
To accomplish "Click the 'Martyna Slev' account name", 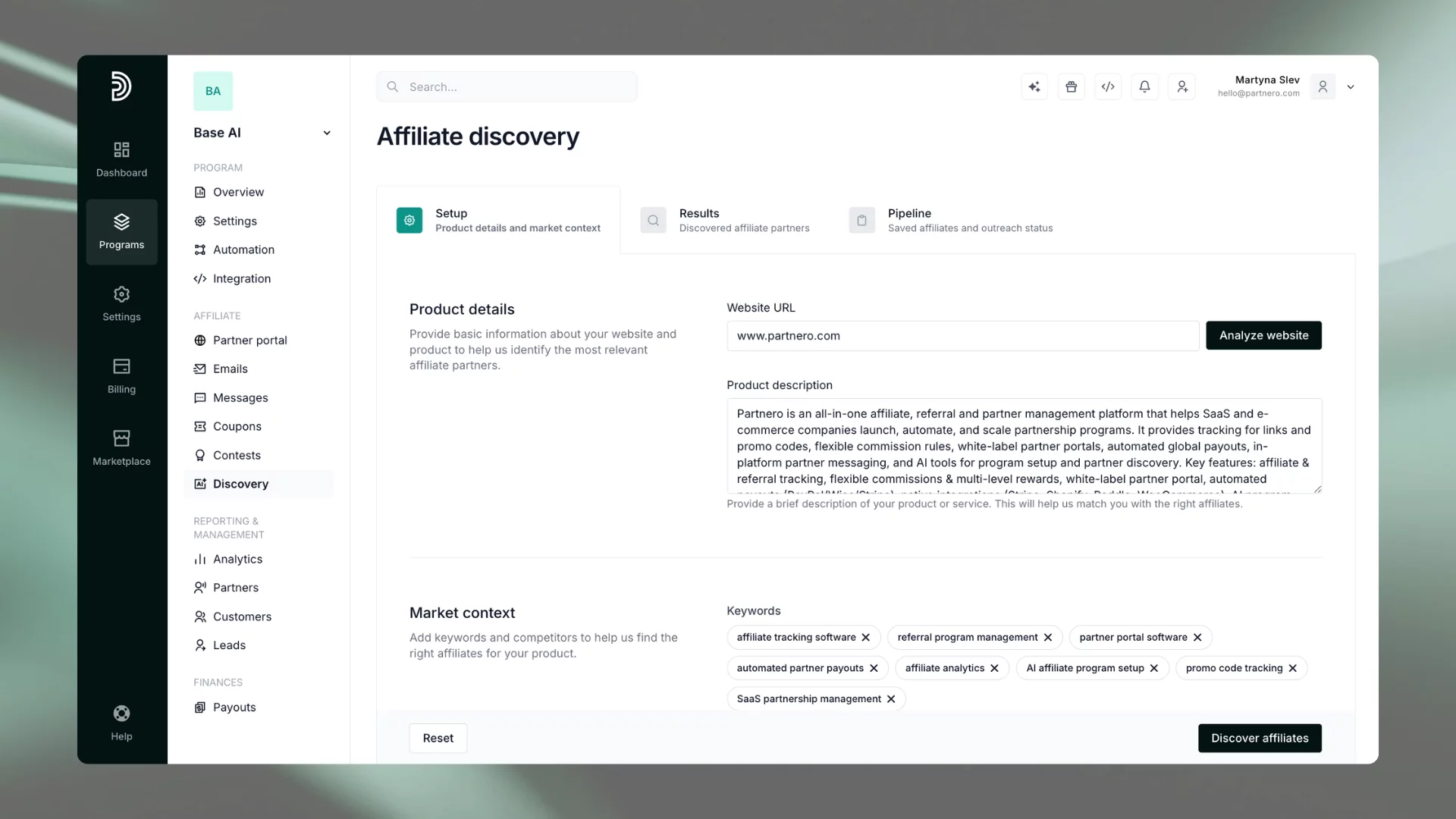I will (x=1267, y=80).
